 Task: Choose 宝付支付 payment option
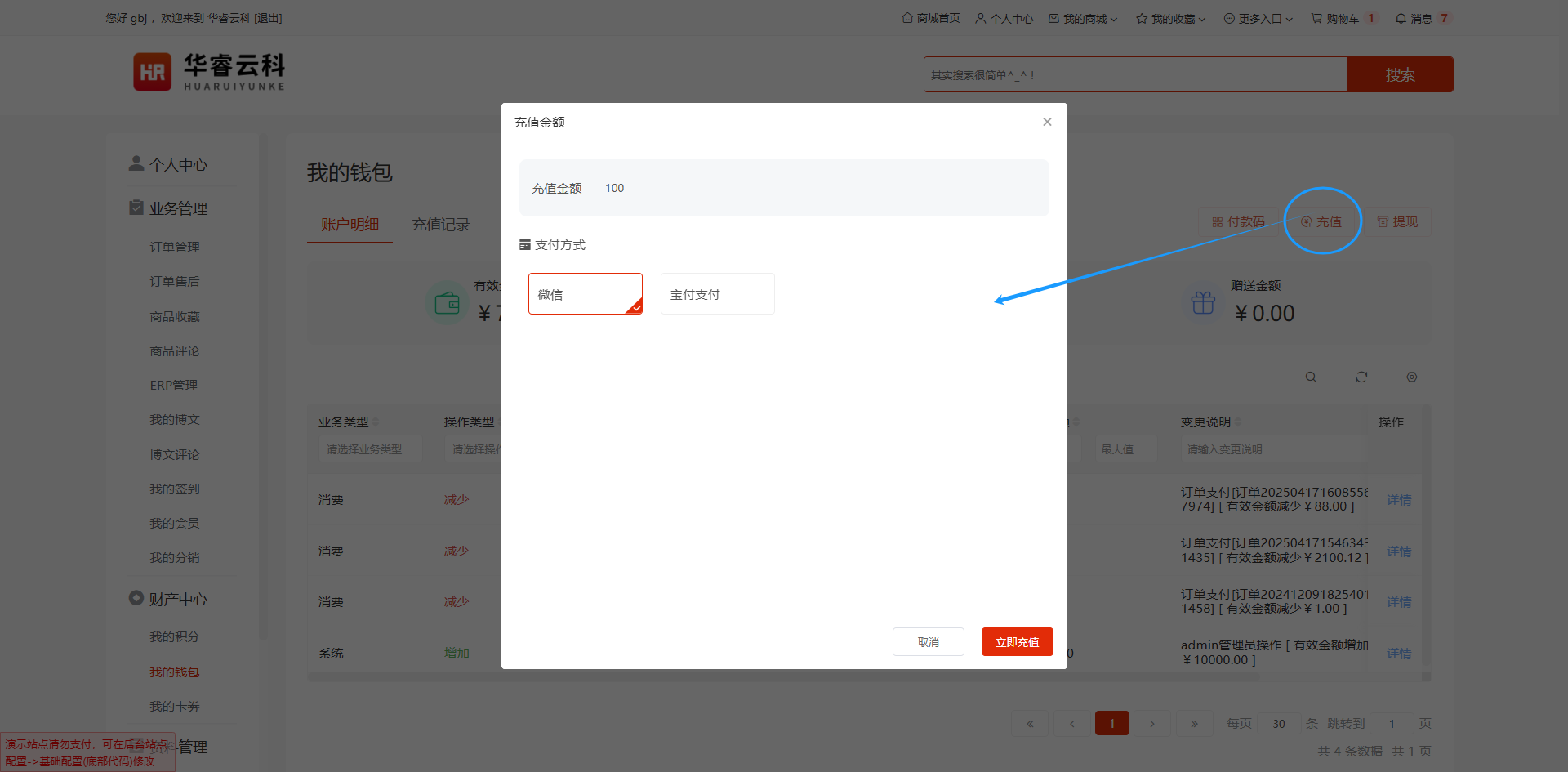pos(717,294)
